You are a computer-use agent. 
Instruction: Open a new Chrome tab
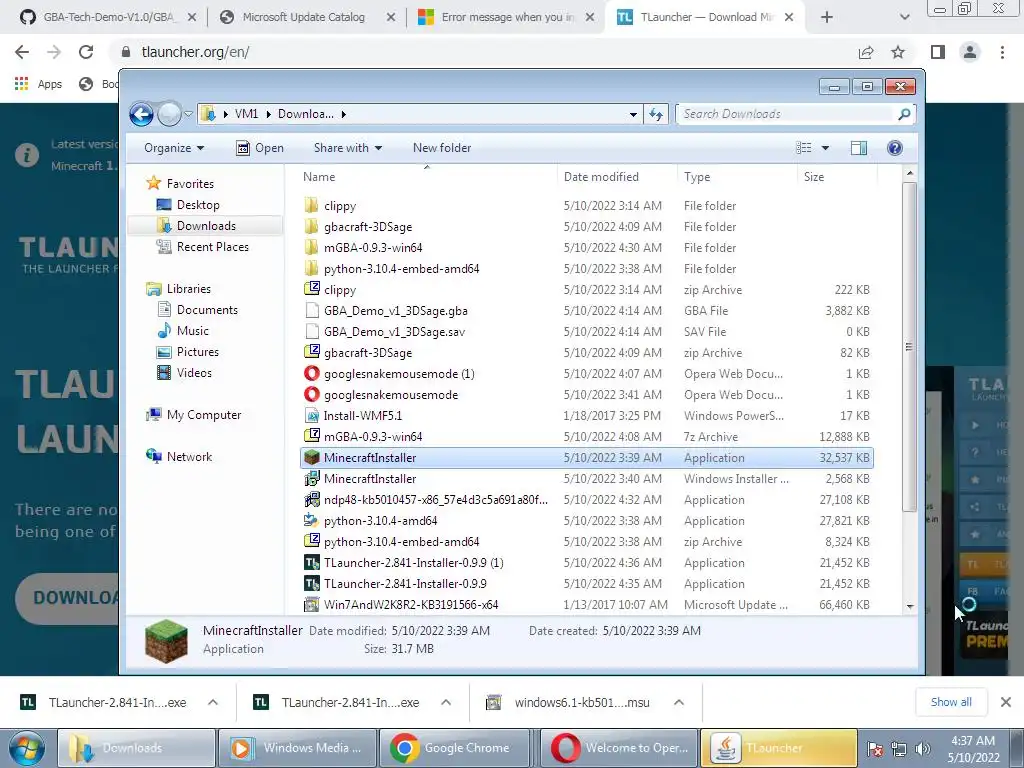coord(826,17)
